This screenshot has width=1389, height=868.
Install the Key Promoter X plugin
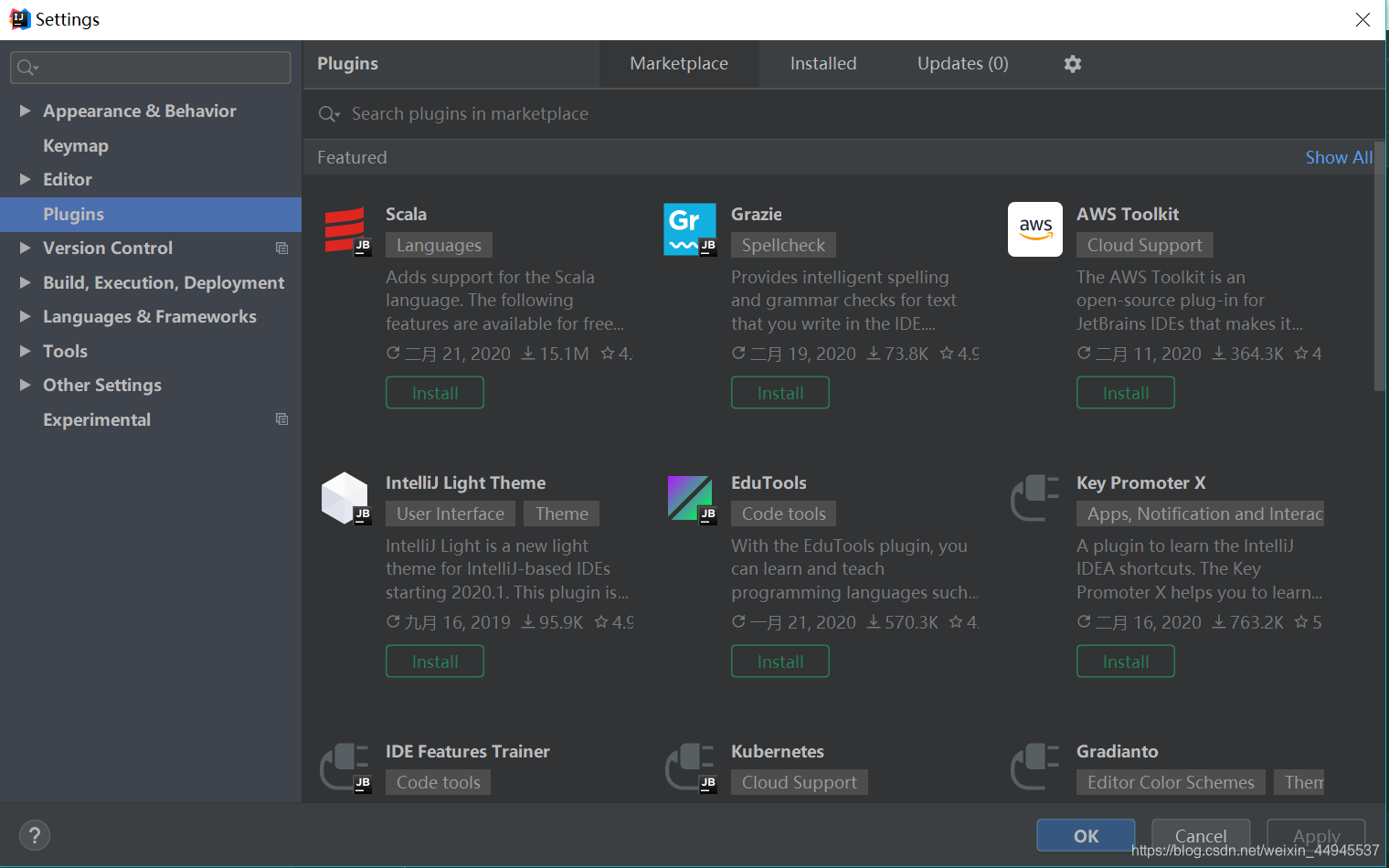[1126, 662]
